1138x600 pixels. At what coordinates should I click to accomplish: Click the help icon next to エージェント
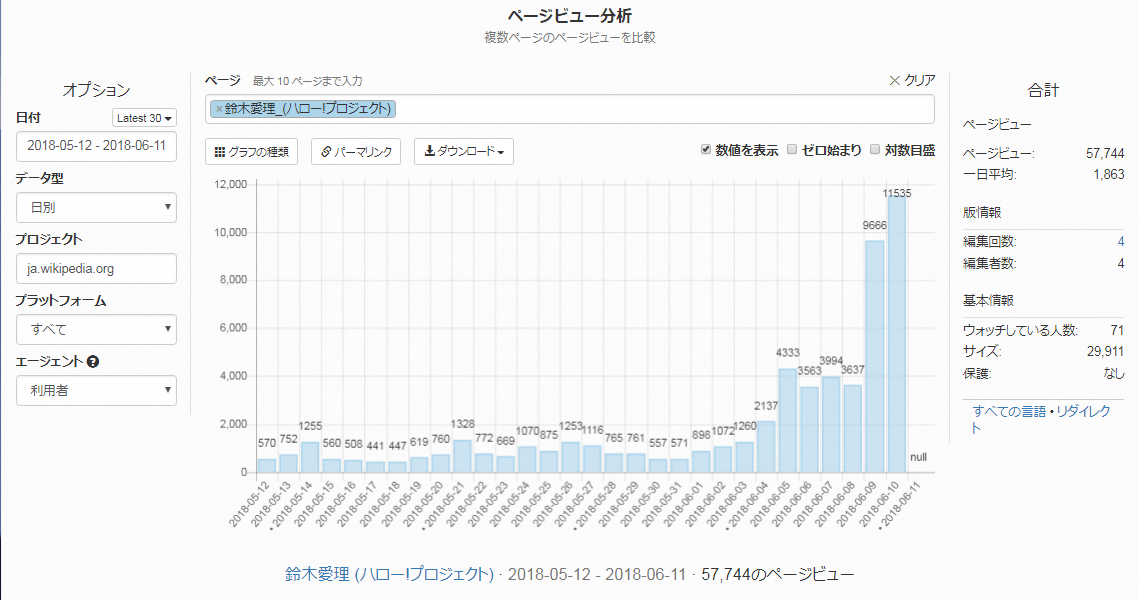[x=93, y=362]
